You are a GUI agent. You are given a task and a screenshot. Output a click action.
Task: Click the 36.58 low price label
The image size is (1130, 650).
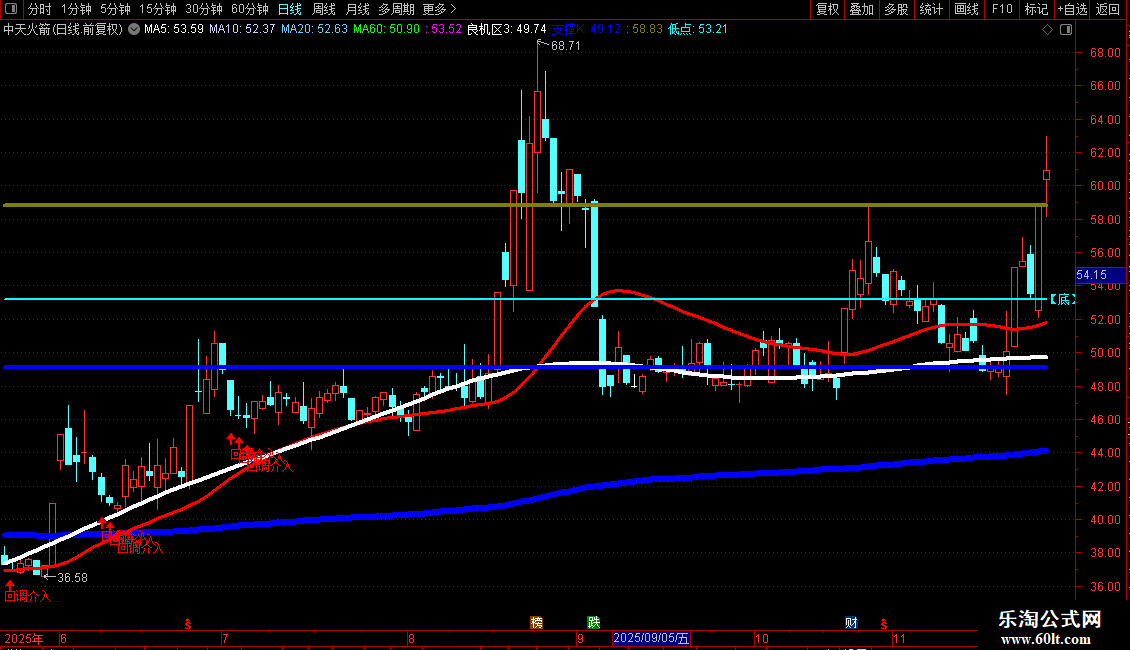[x=72, y=578]
